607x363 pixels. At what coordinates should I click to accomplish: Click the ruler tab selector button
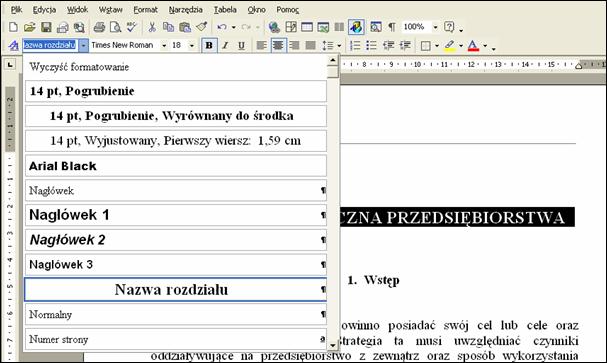(10, 64)
